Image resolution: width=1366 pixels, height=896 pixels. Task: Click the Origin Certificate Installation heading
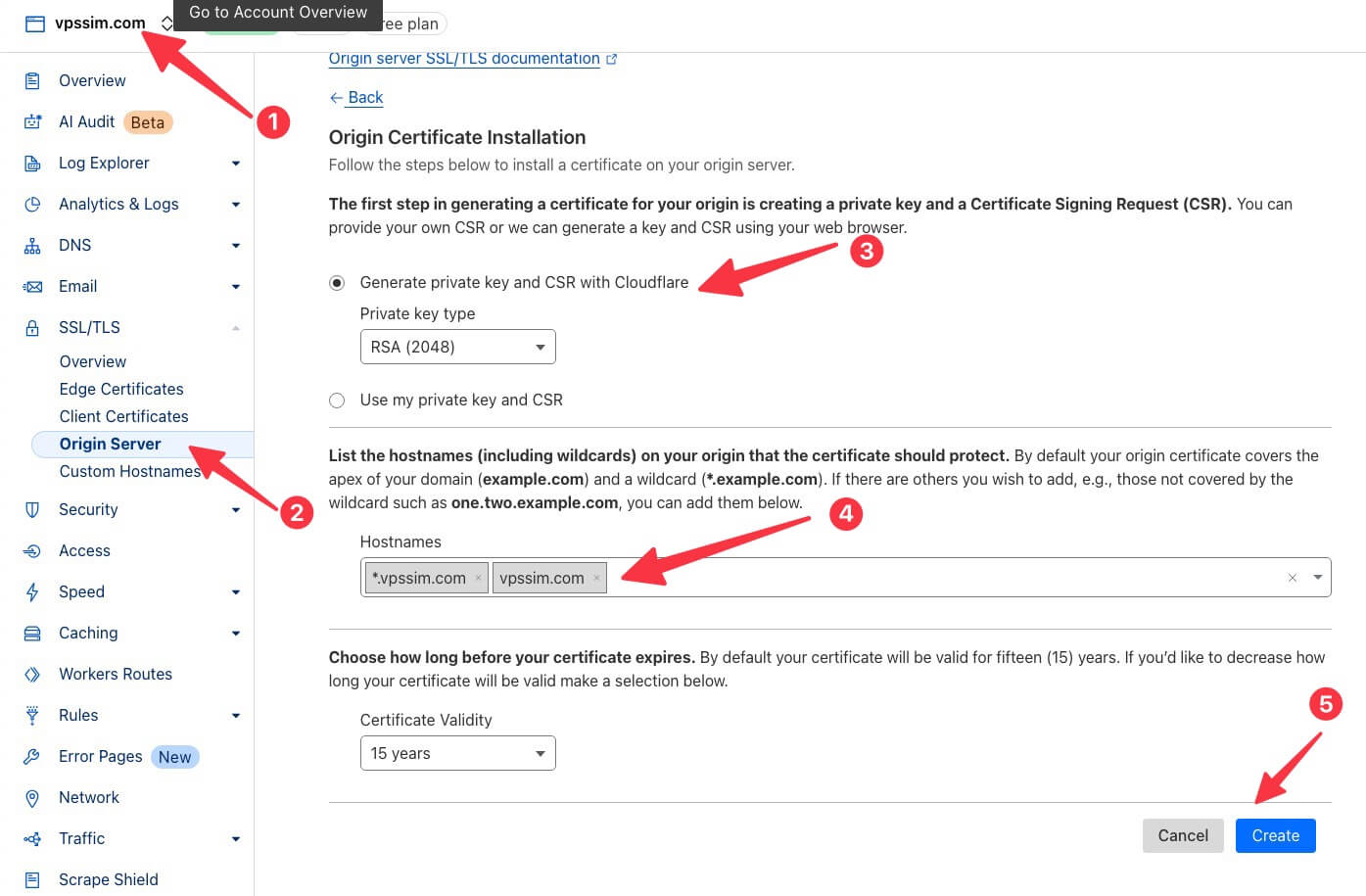tap(457, 137)
